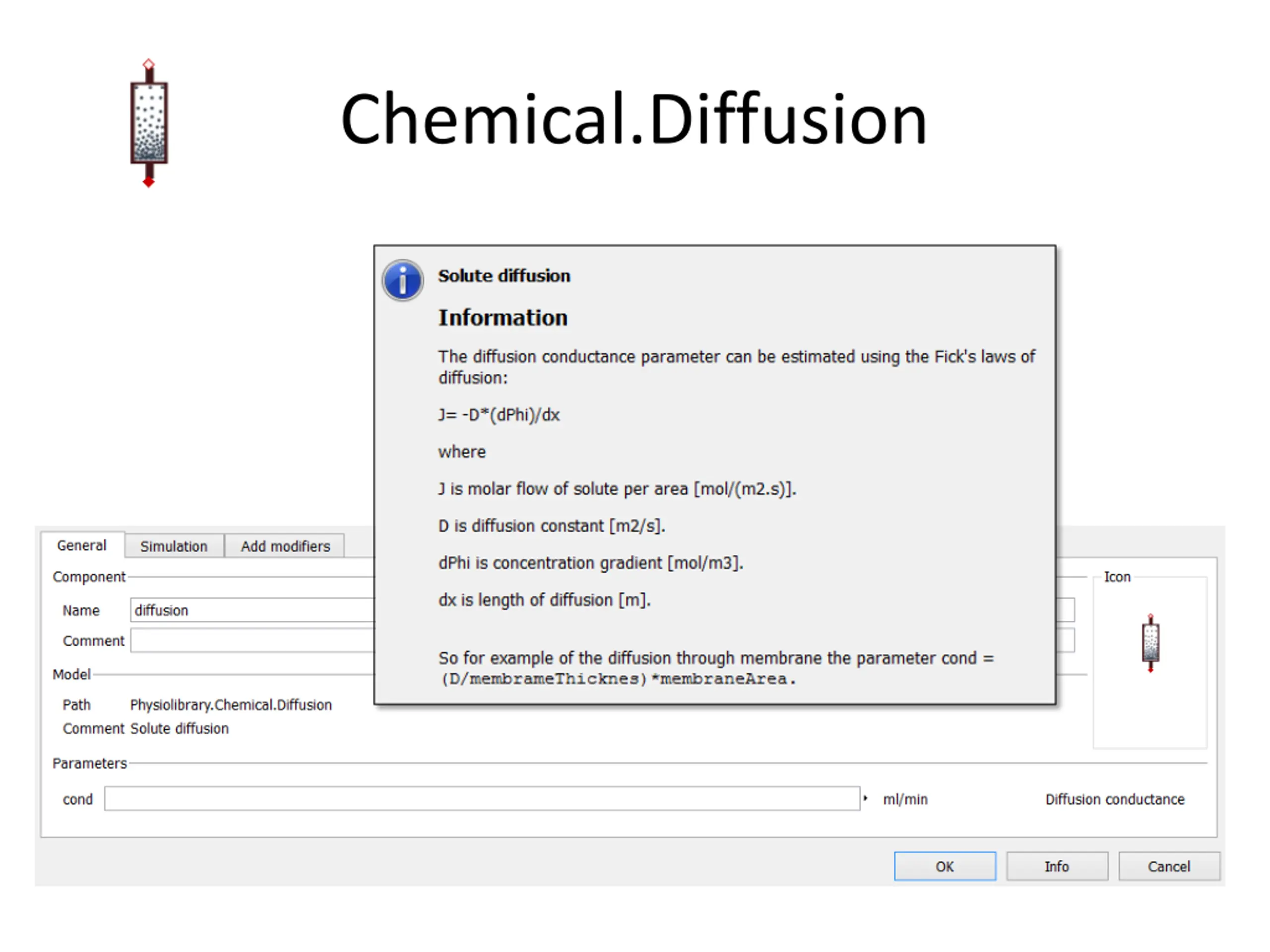Click the blue information icon in popup
Image resolution: width=1270 pixels, height=952 pixels.
pos(402,280)
